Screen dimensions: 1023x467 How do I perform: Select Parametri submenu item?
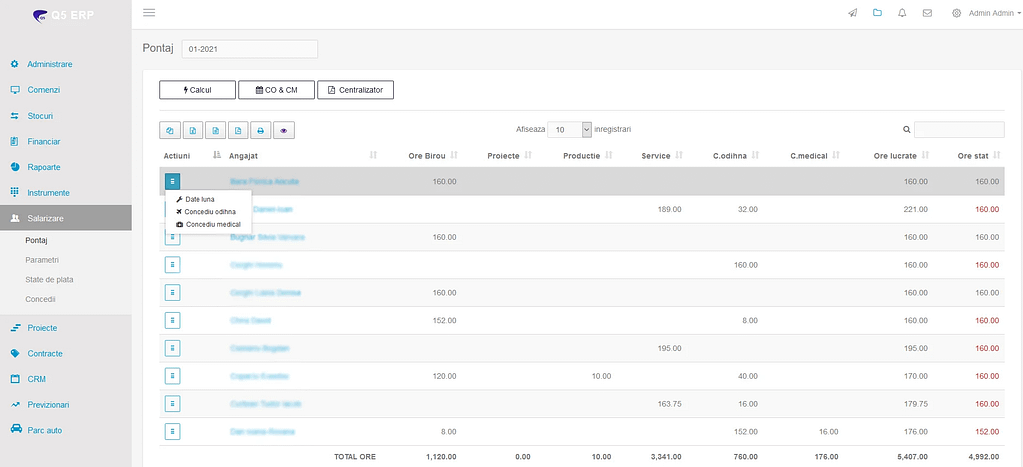tap(42, 260)
